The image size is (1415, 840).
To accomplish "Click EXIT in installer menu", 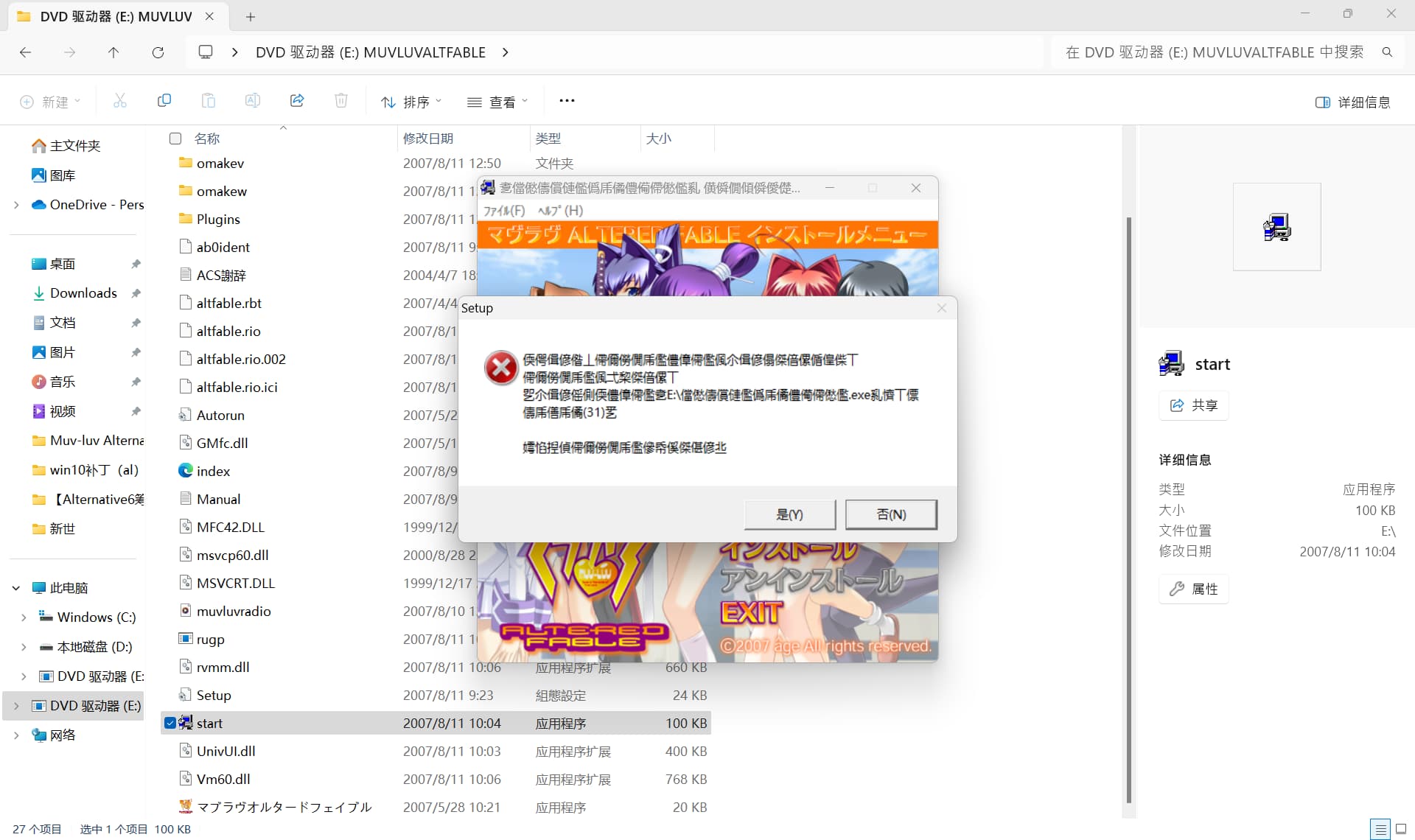I will (751, 612).
